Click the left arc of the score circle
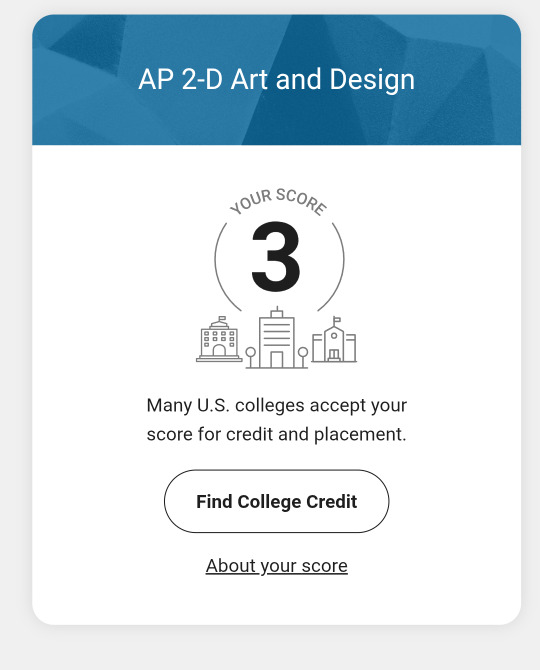This screenshot has height=670, width=540. [x=222, y=267]
